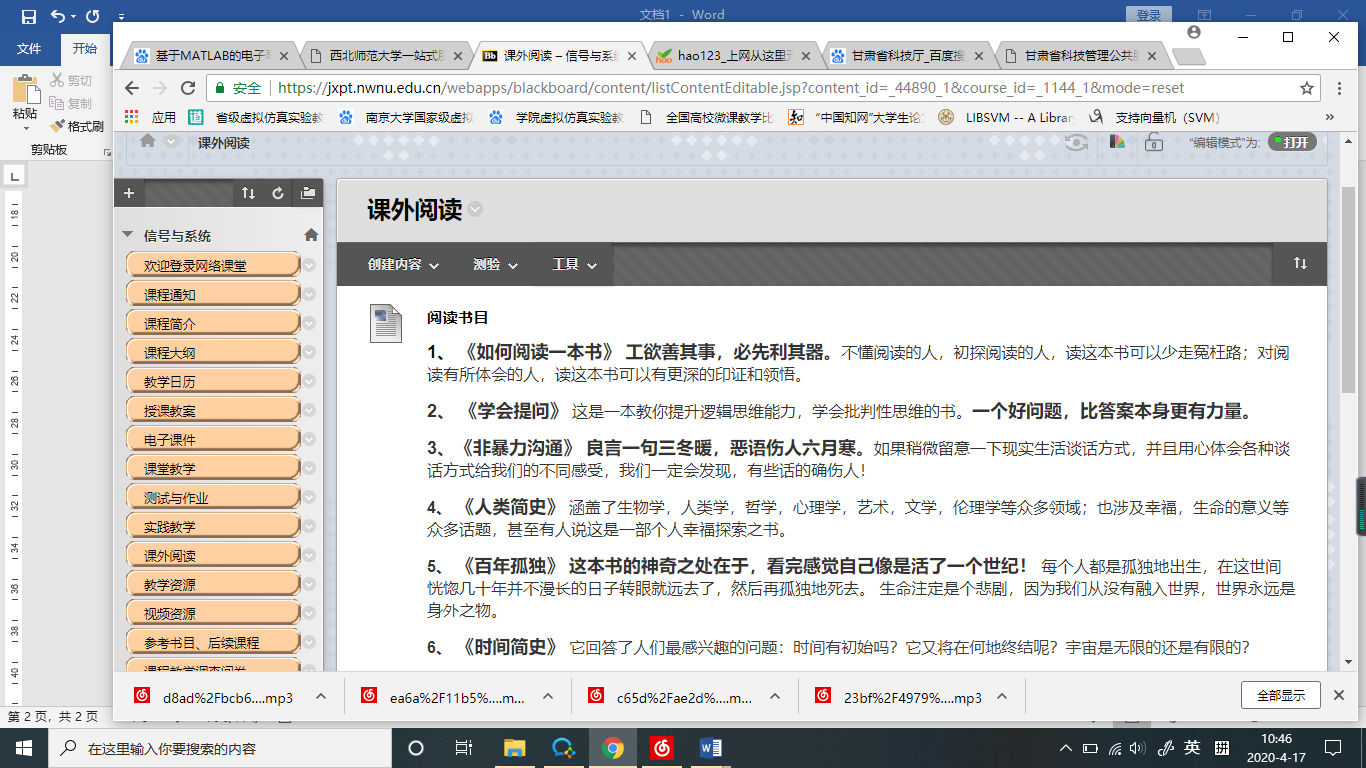Viewport: 1366px width, 768px height.
Task: Toggle edit mode 打开 switch
Action: coord(1291,142)
